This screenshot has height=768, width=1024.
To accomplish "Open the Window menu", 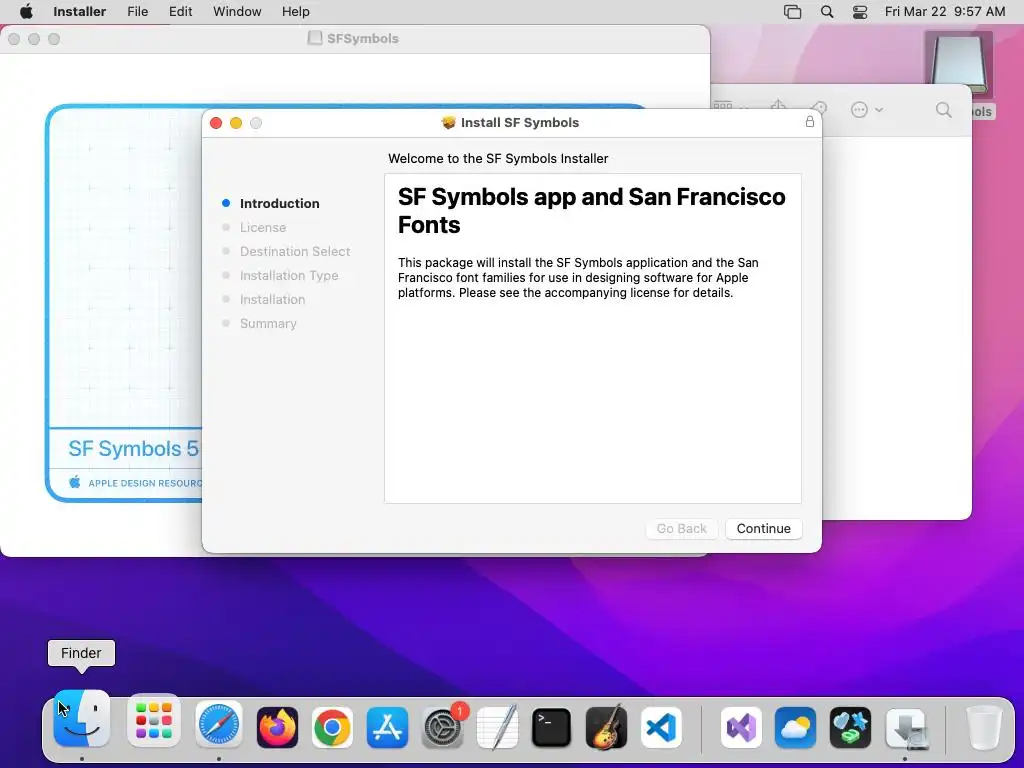I will coord(237,11).
